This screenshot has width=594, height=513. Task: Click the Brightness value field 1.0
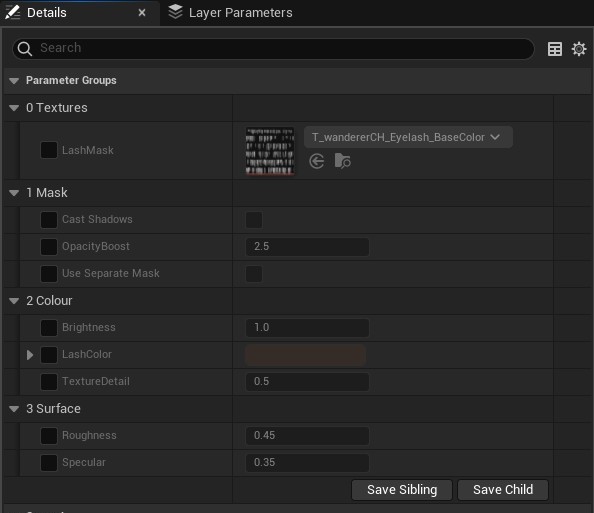(307, 328)
